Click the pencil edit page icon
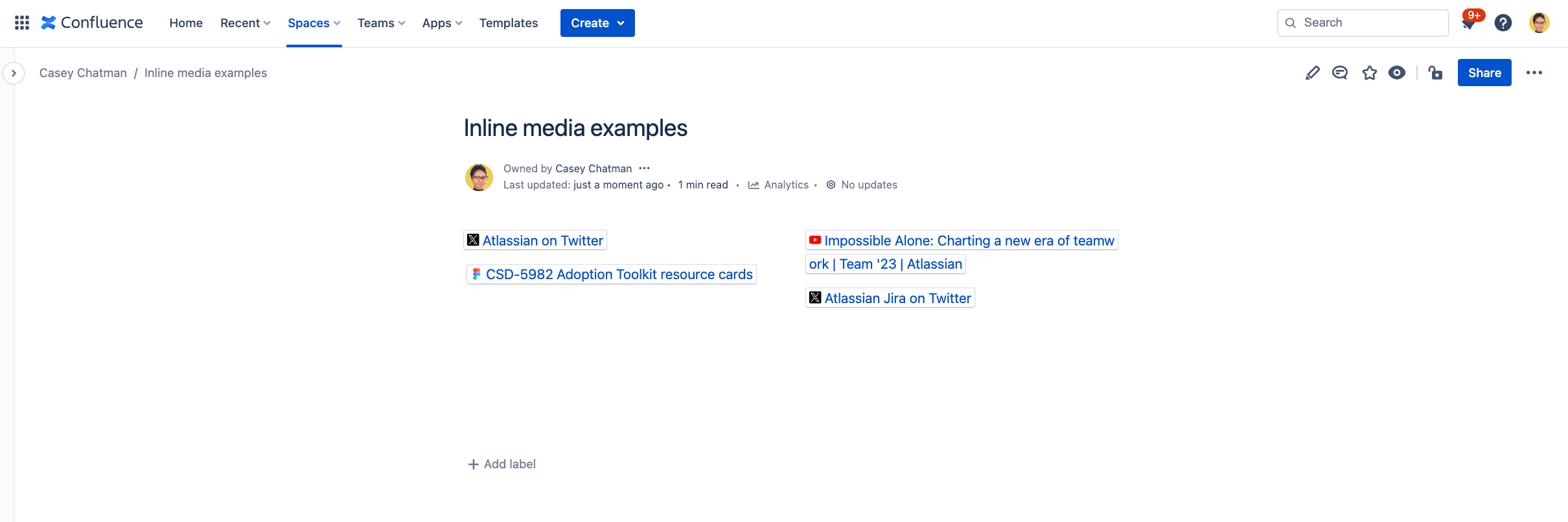This screenshot has width=1568, height=522. coord(1312,73)
